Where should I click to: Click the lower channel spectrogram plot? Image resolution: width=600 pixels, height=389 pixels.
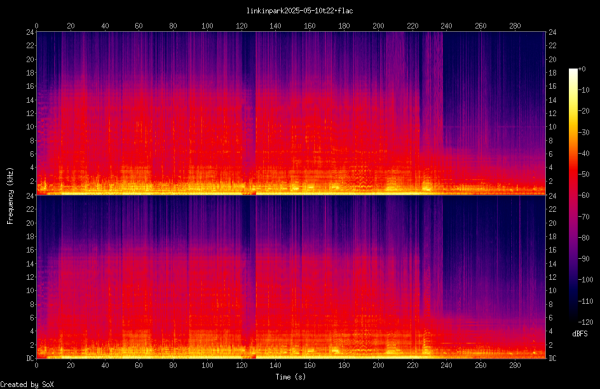[x=291, y=277]
